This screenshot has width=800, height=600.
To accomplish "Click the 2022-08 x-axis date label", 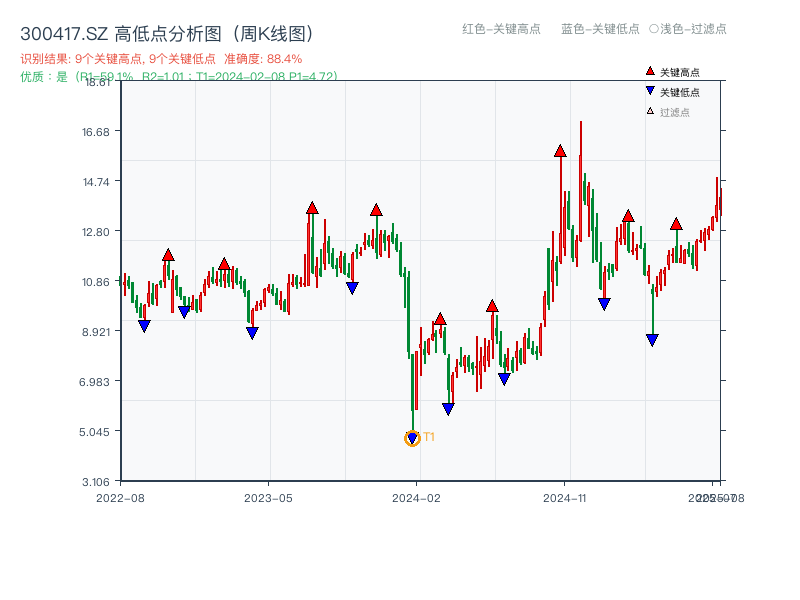I will coord(120,498).
